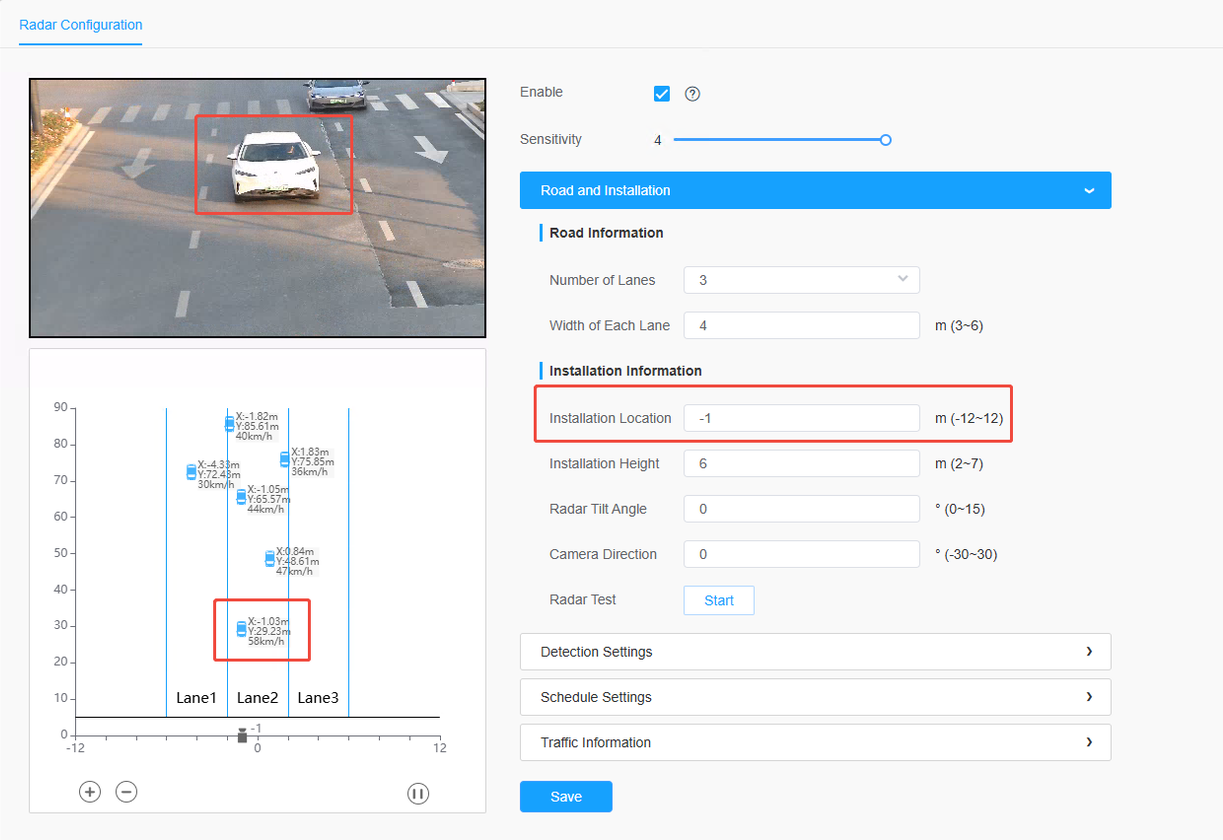The image size is (1223, 840).
Task: Select the vehicle icon at Y:75.85m
Action: tap(285, 460)
